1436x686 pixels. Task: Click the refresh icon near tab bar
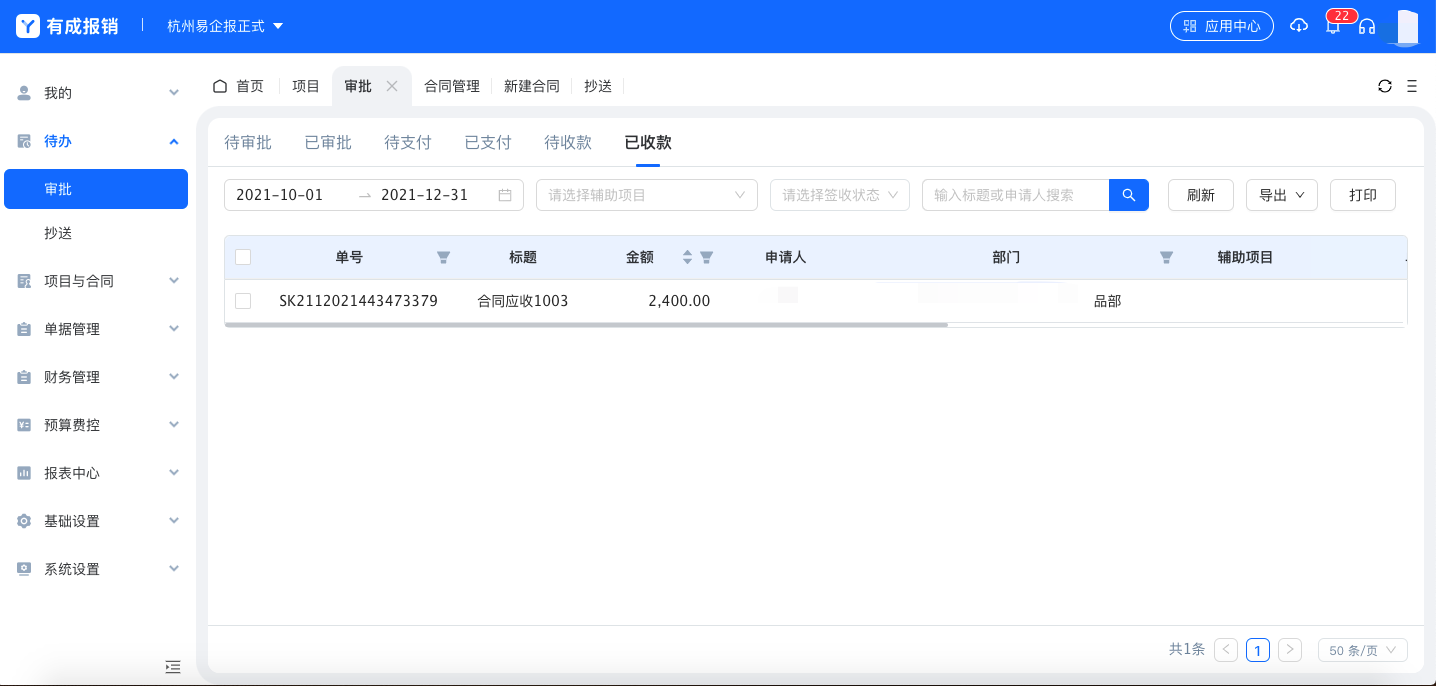1385,86
